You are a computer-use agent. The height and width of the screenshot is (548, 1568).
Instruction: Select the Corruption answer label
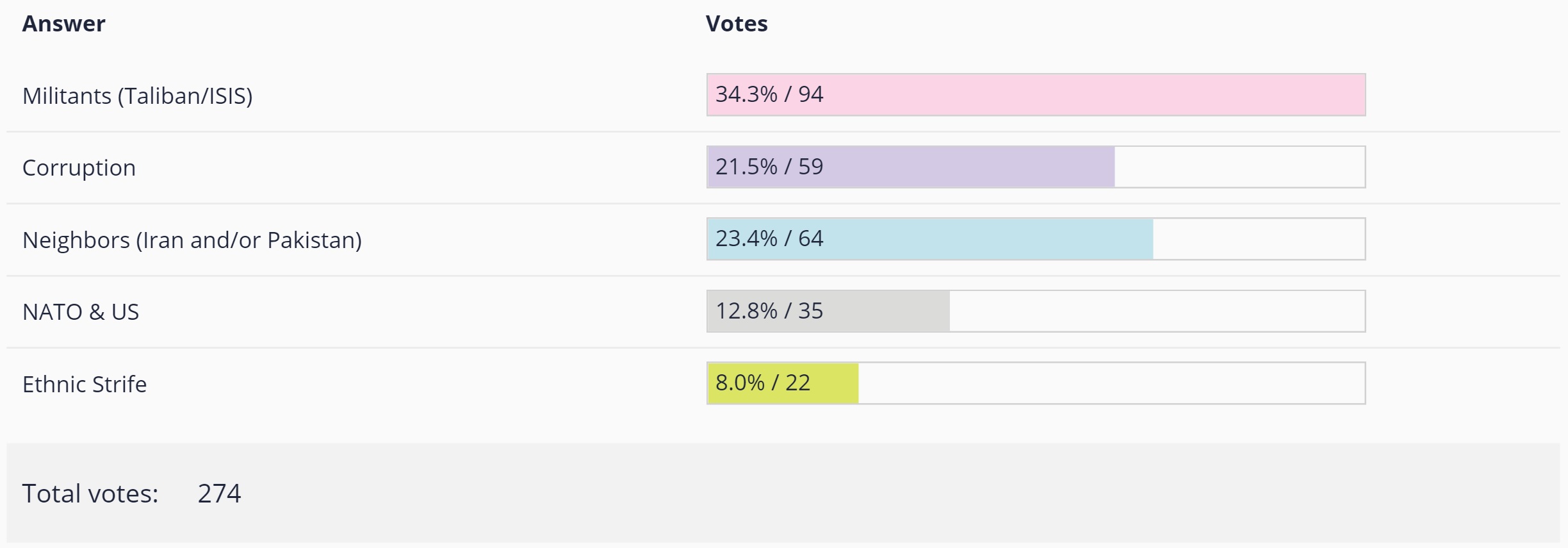79,167
